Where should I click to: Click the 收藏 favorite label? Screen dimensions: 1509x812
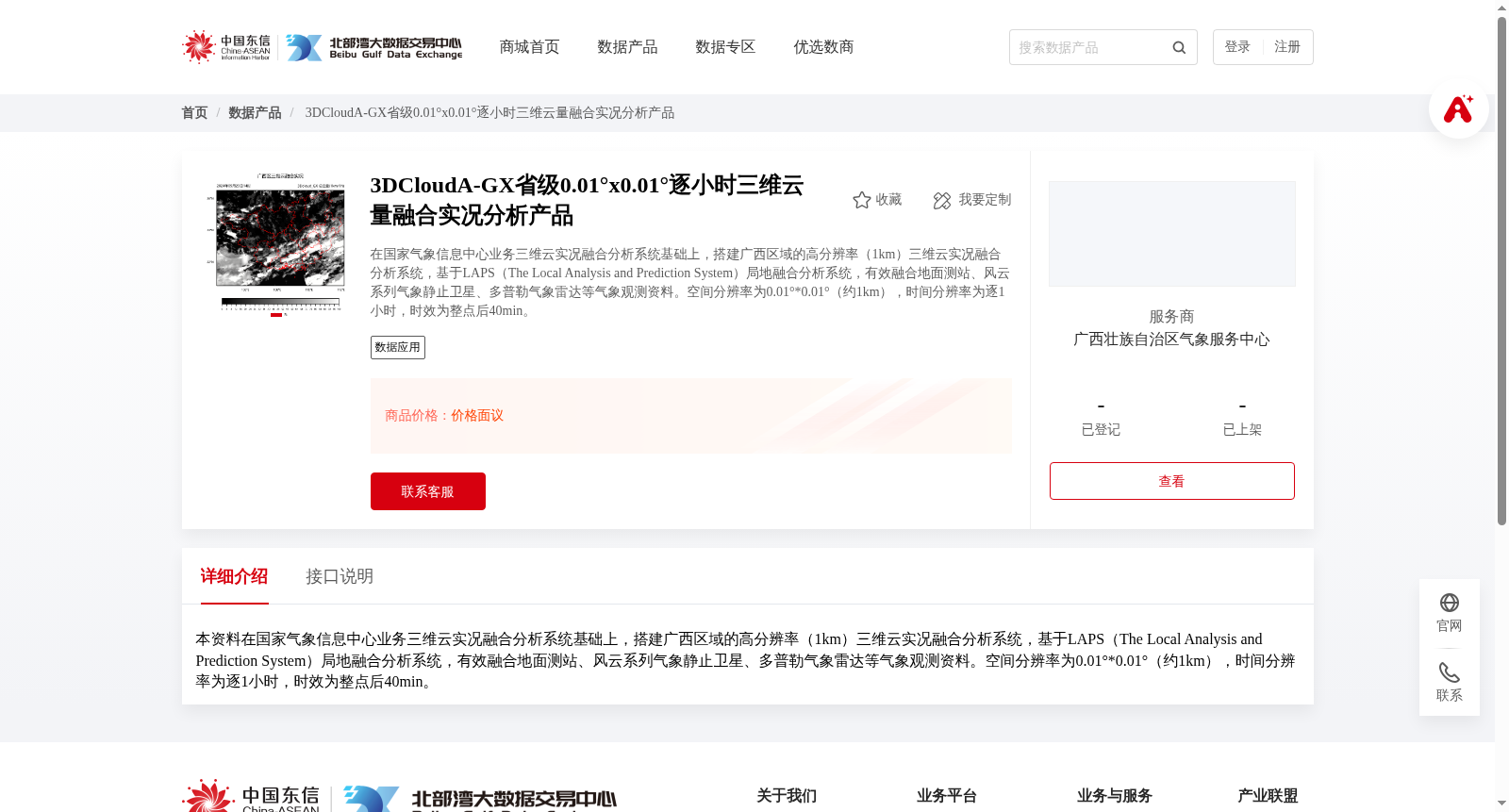pos(888,200)
